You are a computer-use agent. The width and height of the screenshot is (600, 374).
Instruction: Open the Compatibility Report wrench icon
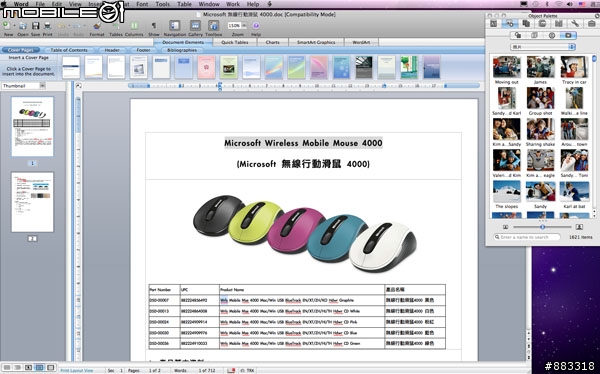[x=575, y=24]
